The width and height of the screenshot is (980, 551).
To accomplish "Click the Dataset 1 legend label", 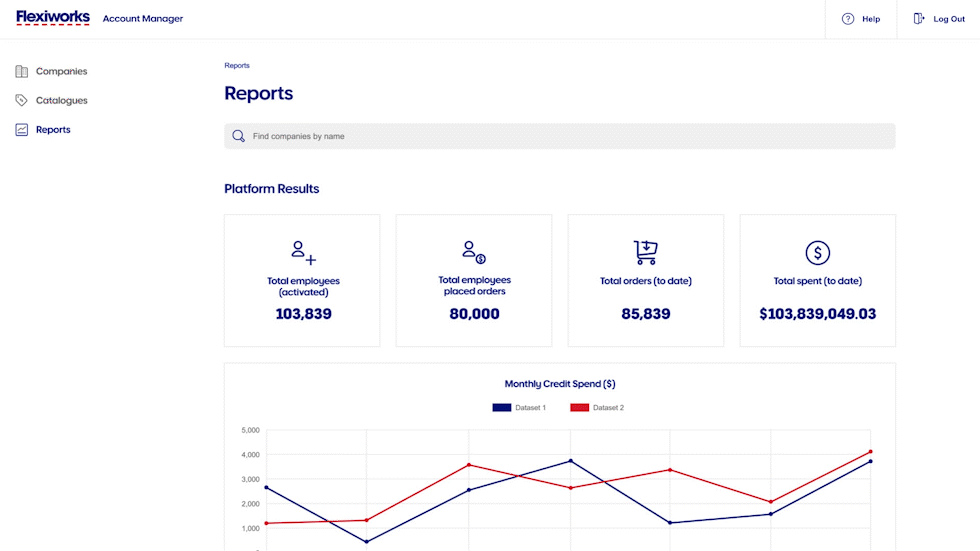I will [x=531, y=407].
